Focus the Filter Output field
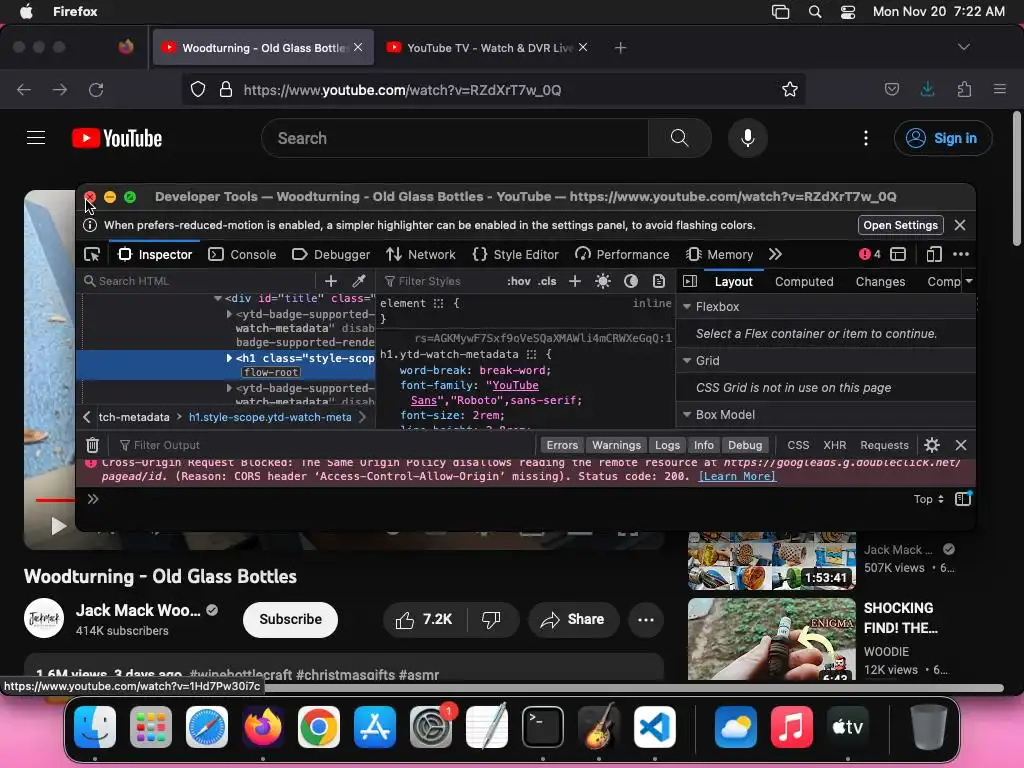The width and height of the screenshot is (1024, 768). click(x=327, y=445)
